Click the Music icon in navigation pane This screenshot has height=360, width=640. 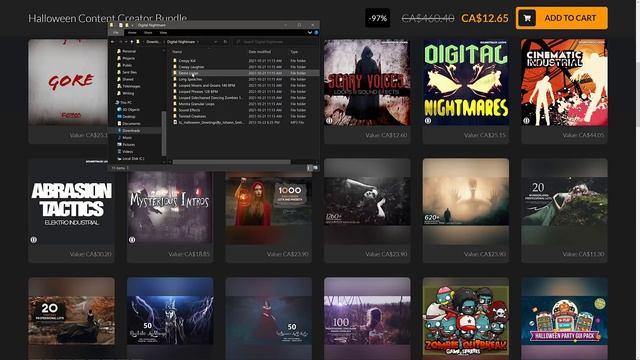click(x=119, y=138)
